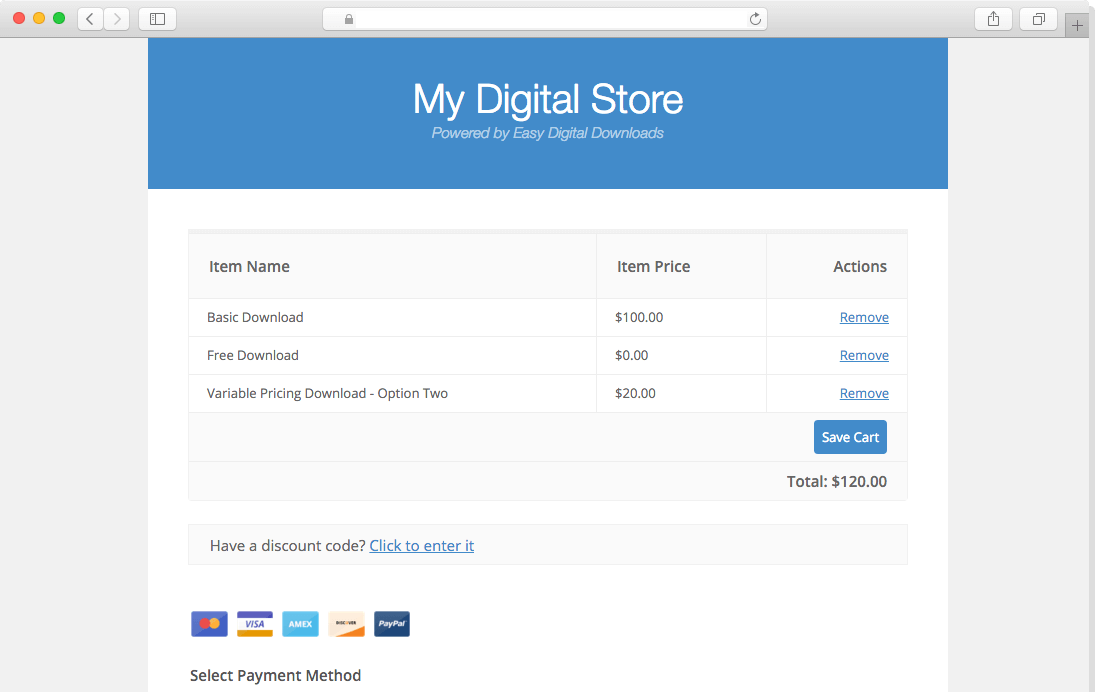Click the Amex payment icon
The height and width of the screenshot is (692, 1095).
pos(300,624)
